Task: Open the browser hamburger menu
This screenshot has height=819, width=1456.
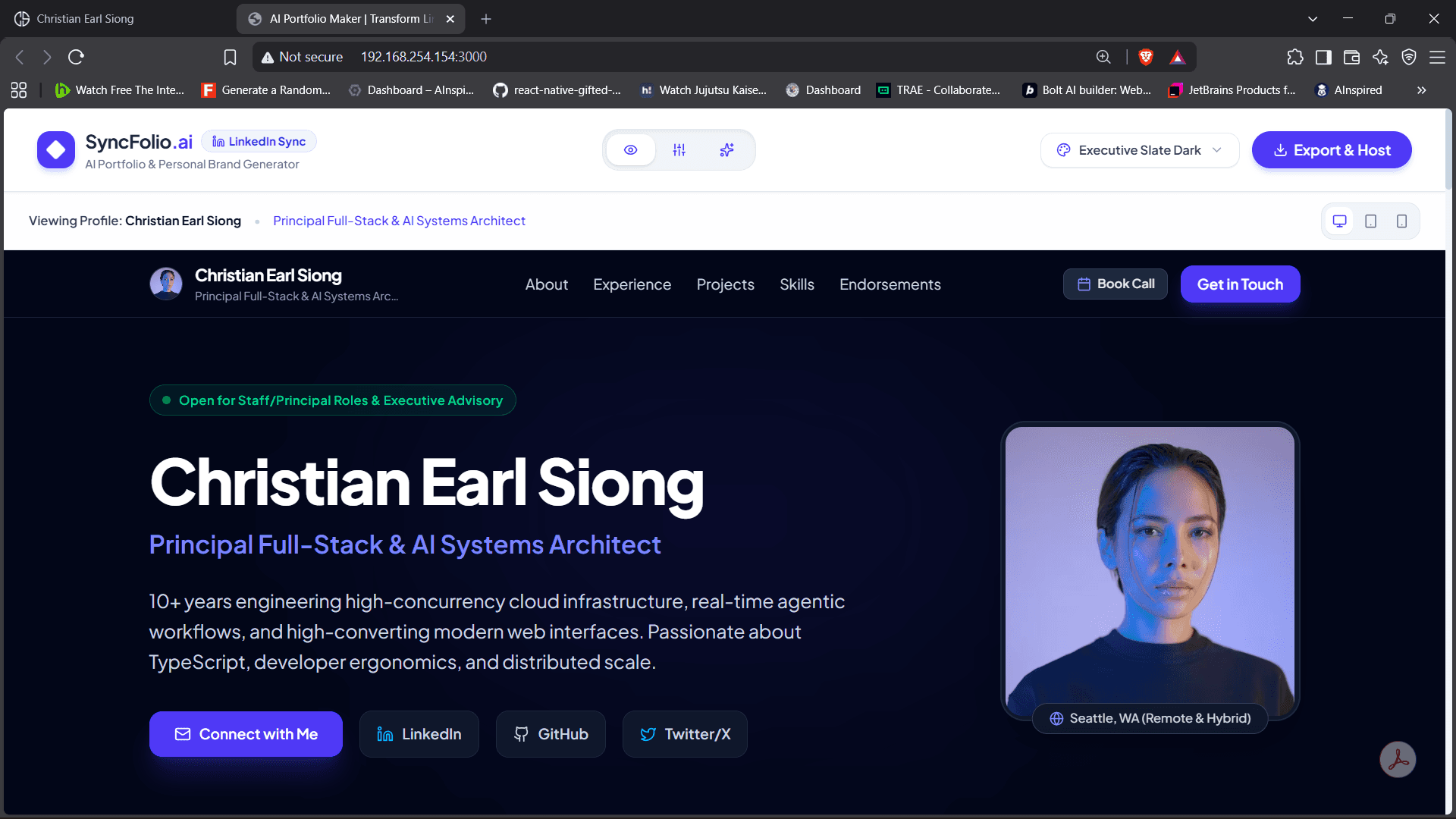Action: coord(1437,57)
